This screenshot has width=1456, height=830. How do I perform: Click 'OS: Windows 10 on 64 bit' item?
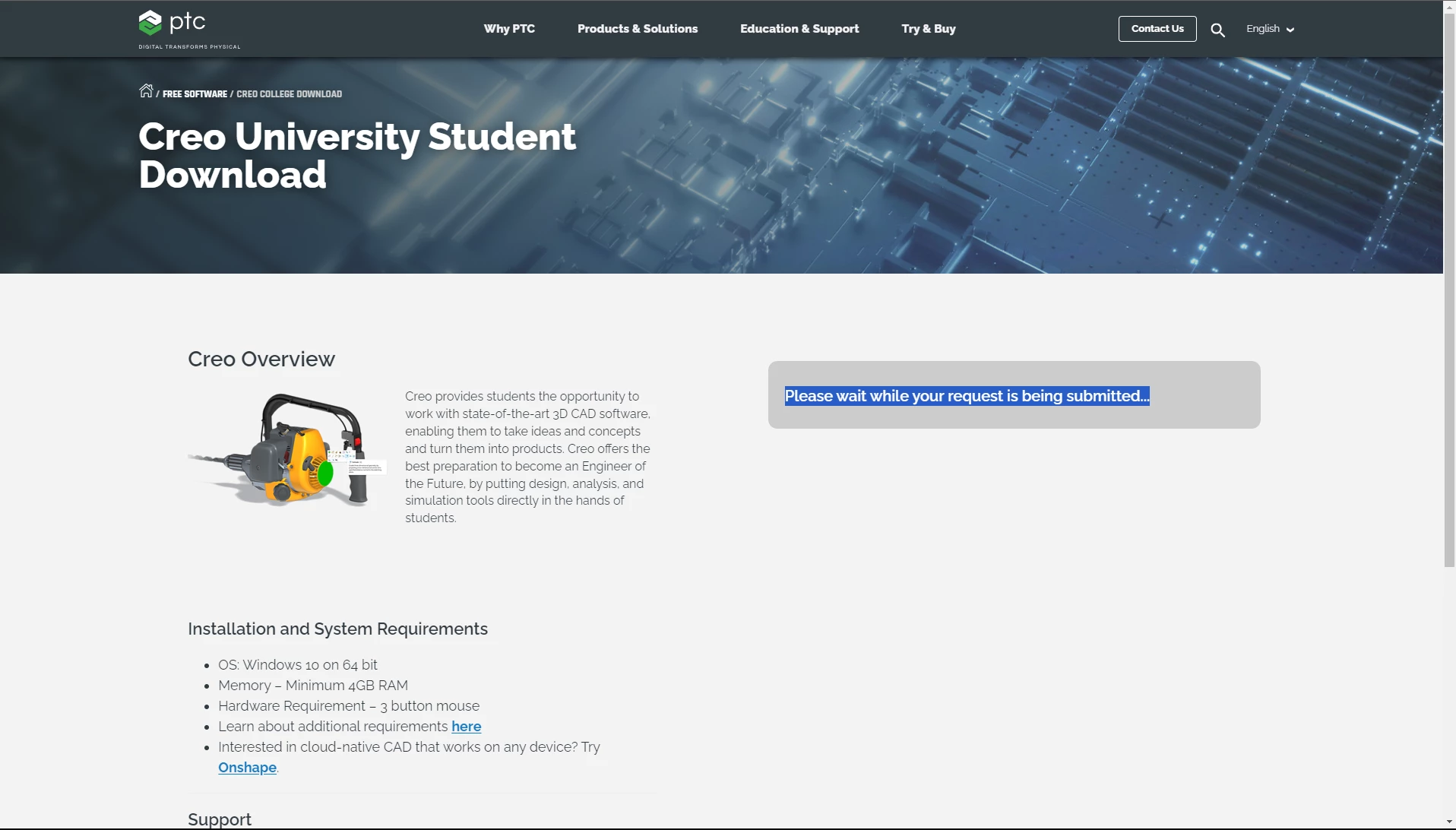tap(297, 665)
